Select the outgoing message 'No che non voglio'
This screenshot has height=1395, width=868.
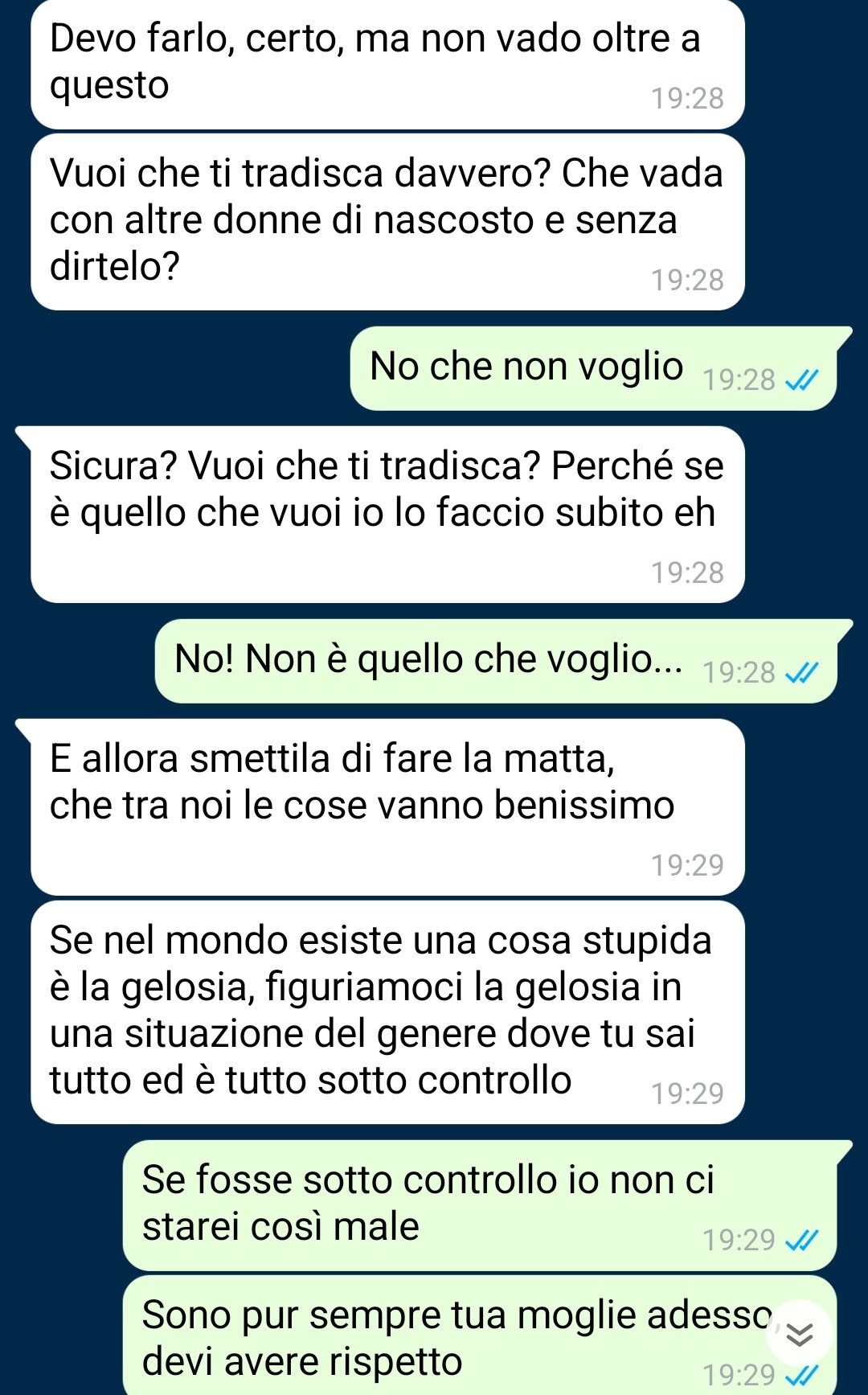593,368
